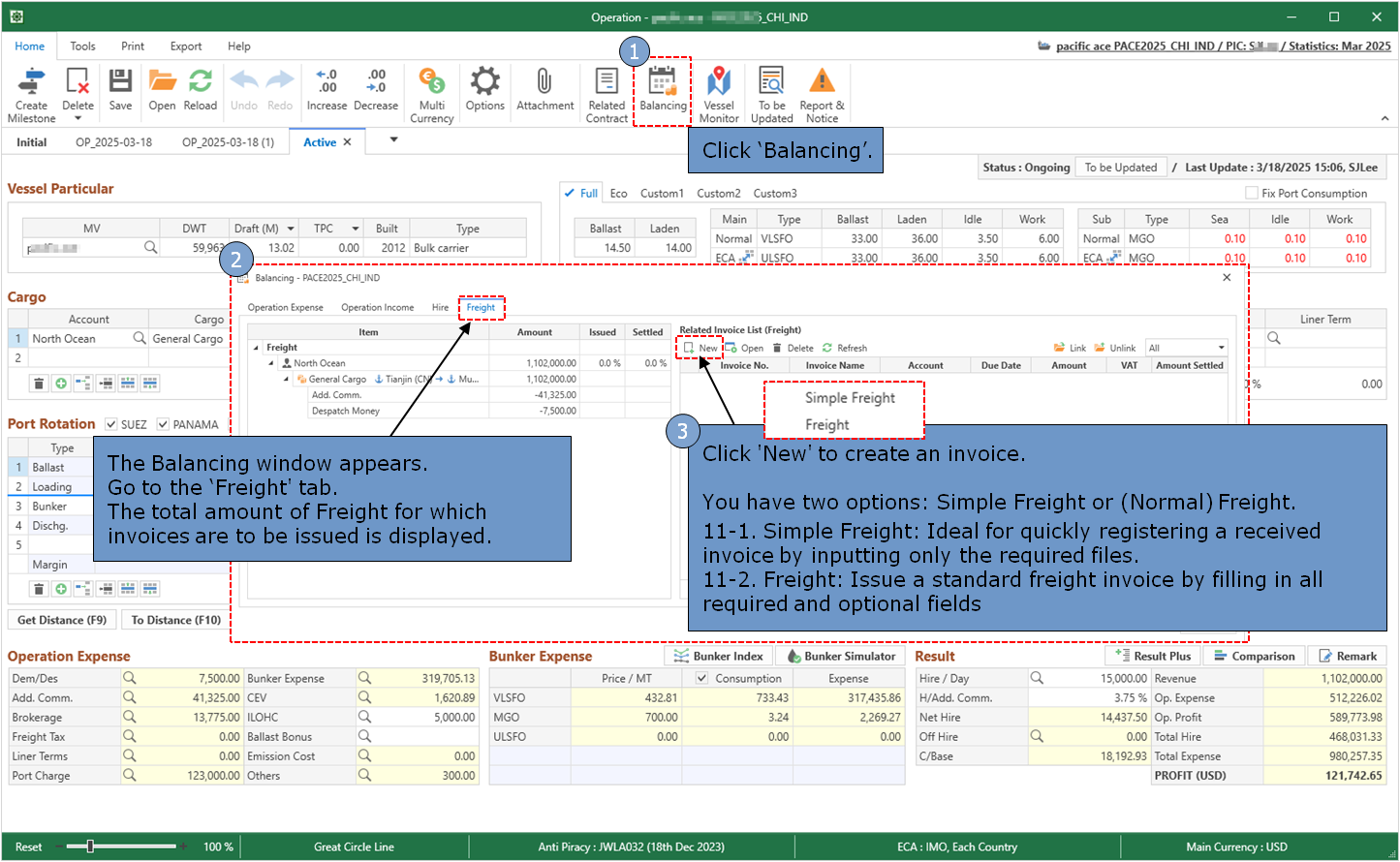This screenshot has width=1400, height=862.
Task: Open Related Contract from the ribbon
Action: point(607,94)
